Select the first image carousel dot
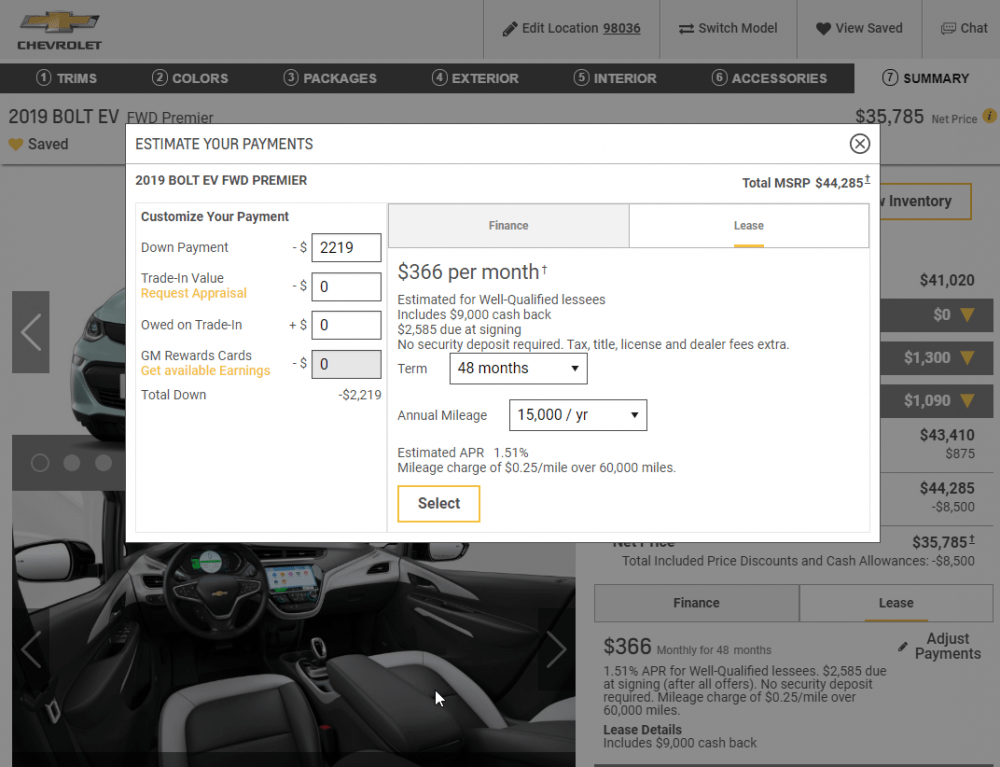1000x767 pixels. 40,463
